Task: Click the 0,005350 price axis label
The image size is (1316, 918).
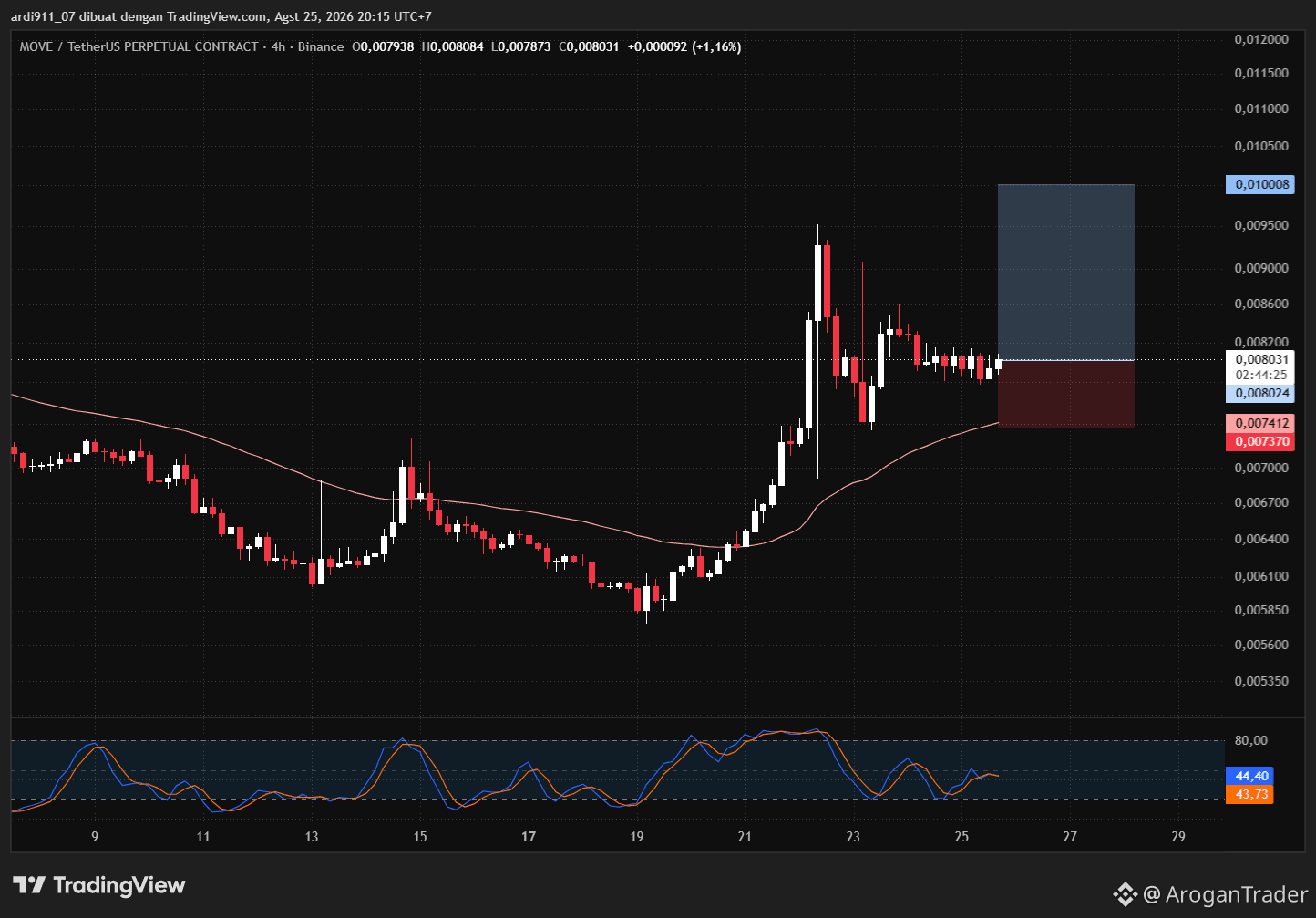Action: [x=1261, y=681]
